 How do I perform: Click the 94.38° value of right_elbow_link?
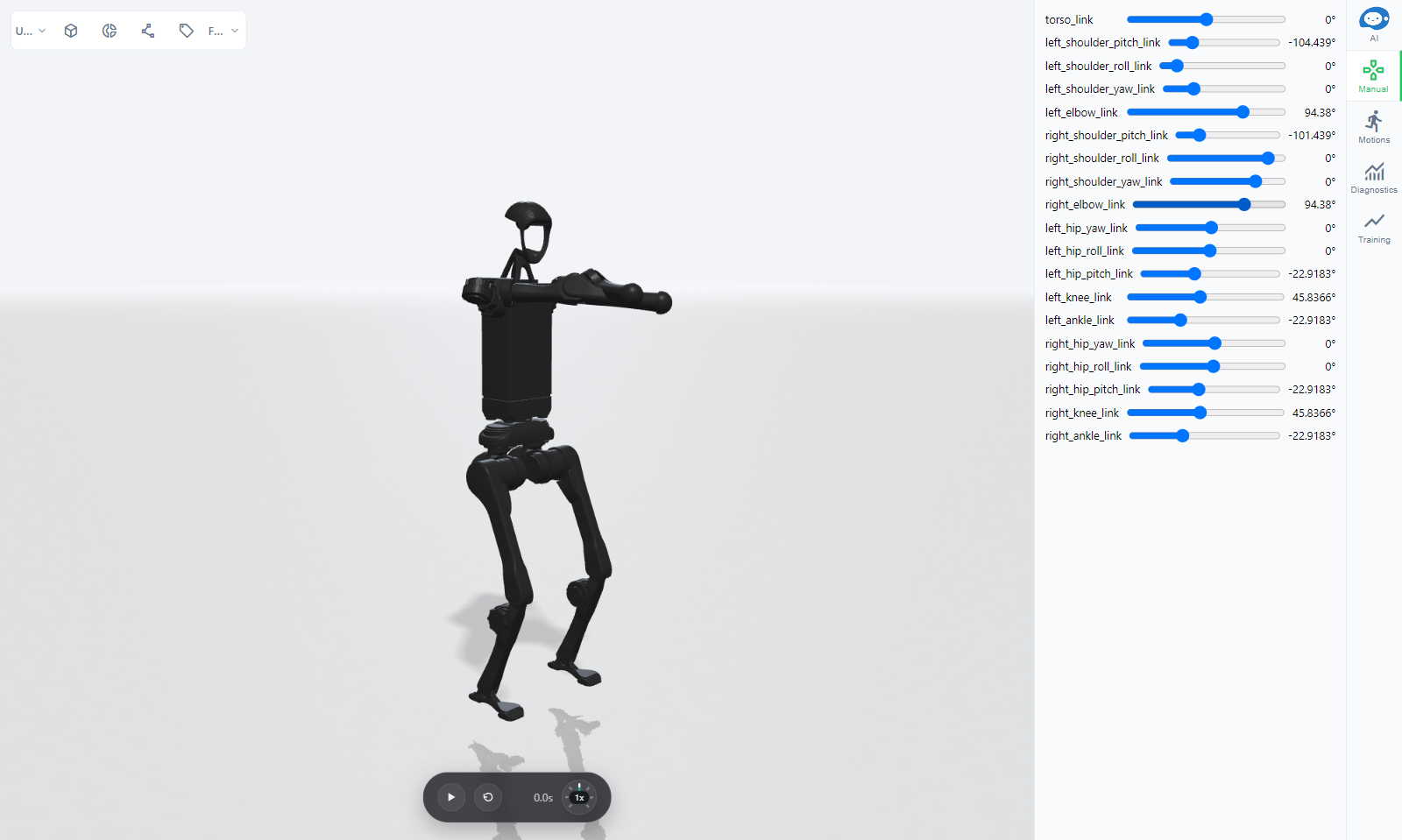1320,204
